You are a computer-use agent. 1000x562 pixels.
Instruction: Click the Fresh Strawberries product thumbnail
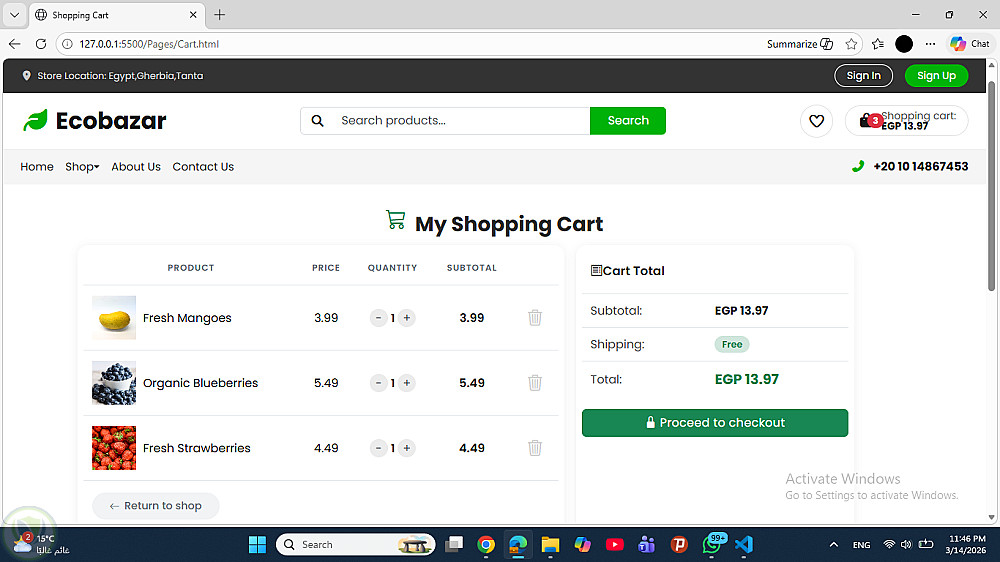pyautogui.click(x=114, y=447)
